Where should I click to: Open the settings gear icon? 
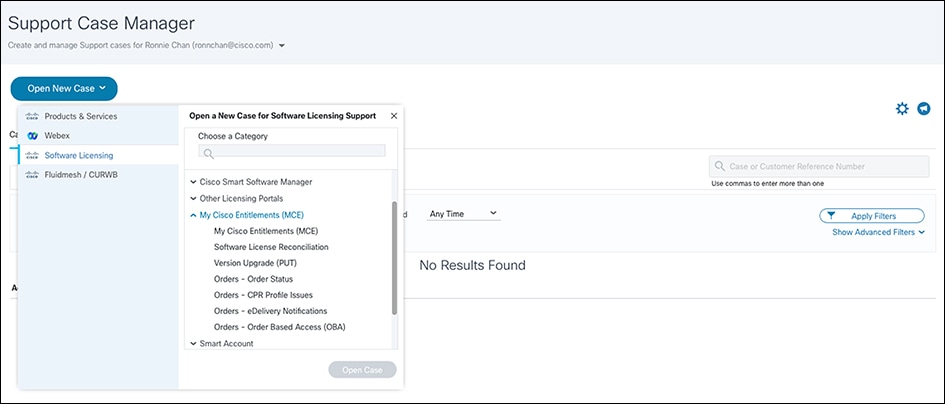pos(902,109)
